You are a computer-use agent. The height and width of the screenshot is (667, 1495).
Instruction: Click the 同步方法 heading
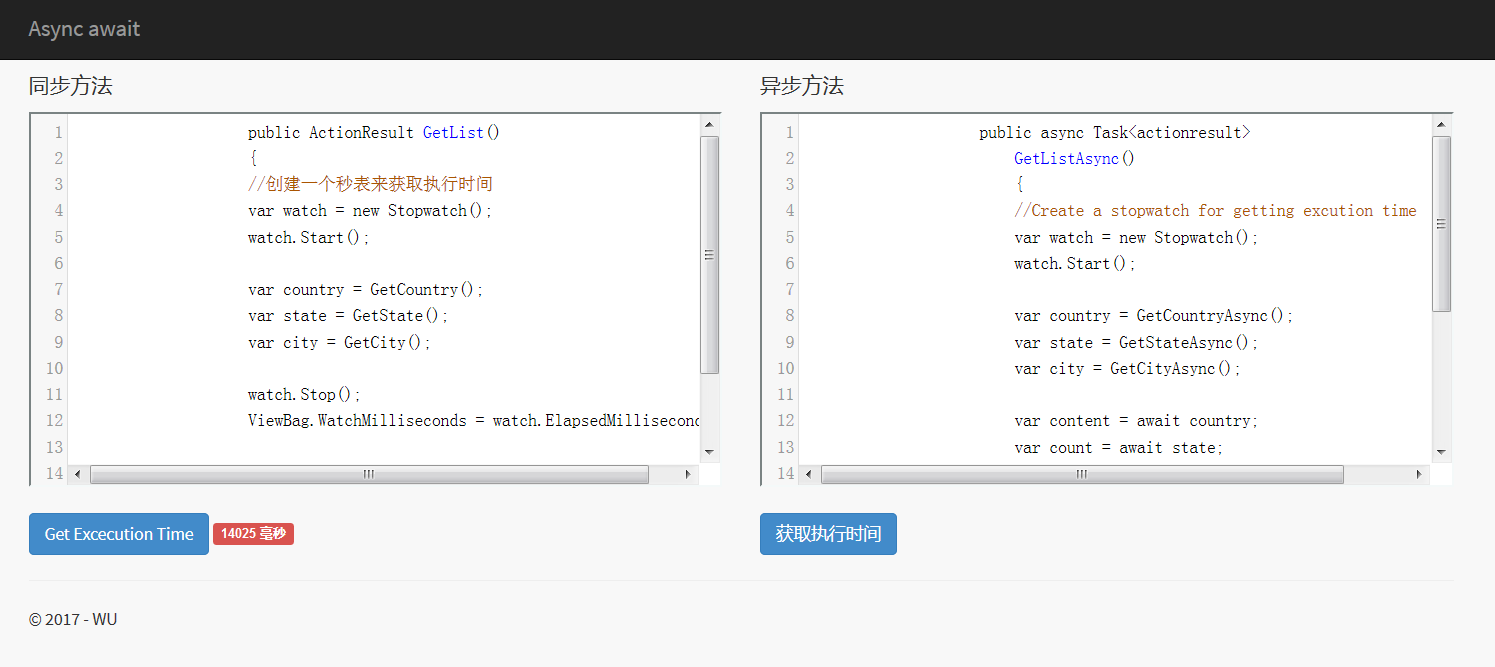(x=71, y=86)
